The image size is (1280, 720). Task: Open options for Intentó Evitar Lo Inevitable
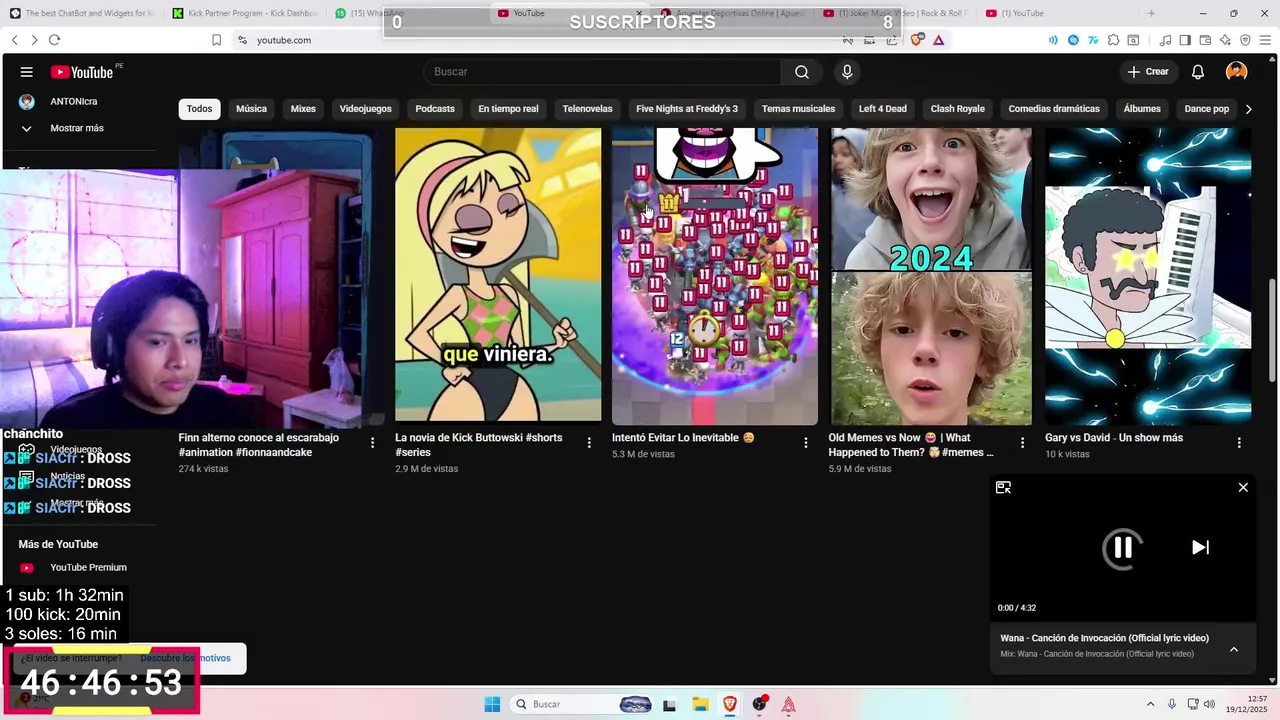tap(806, 442)
